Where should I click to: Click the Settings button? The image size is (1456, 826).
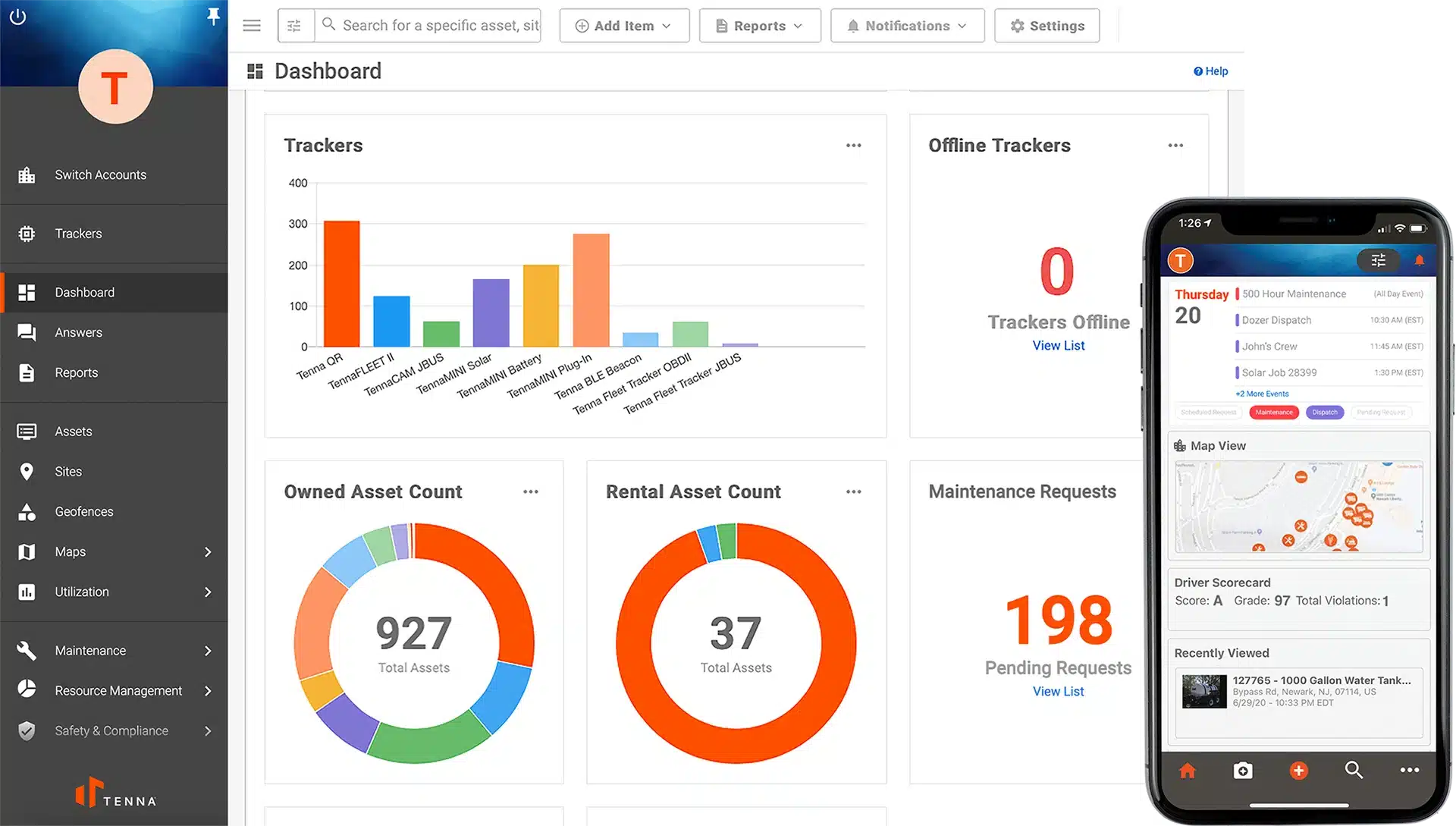click(x=1047, y=26)
